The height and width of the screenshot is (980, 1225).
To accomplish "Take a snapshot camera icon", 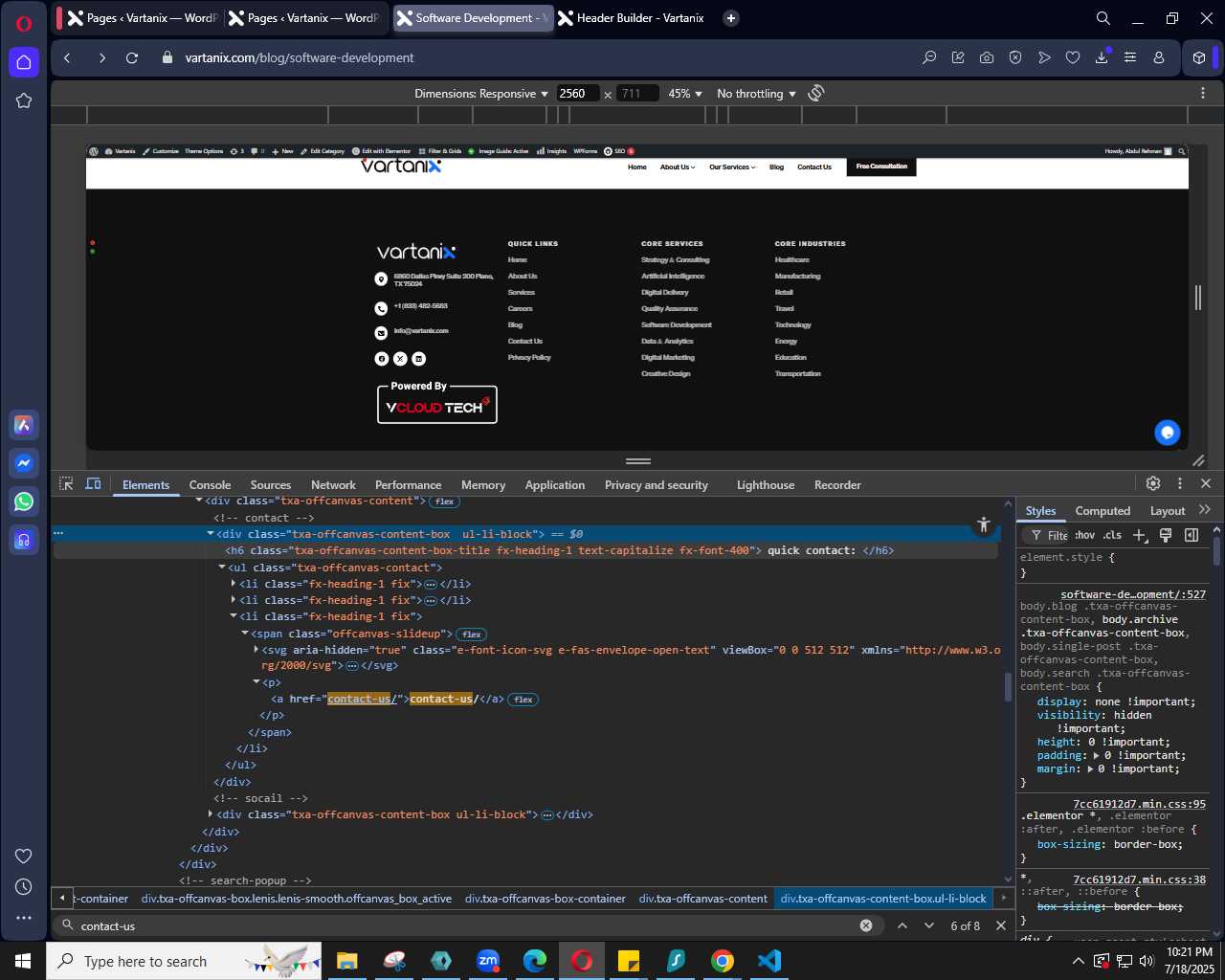I will [987, 57].
